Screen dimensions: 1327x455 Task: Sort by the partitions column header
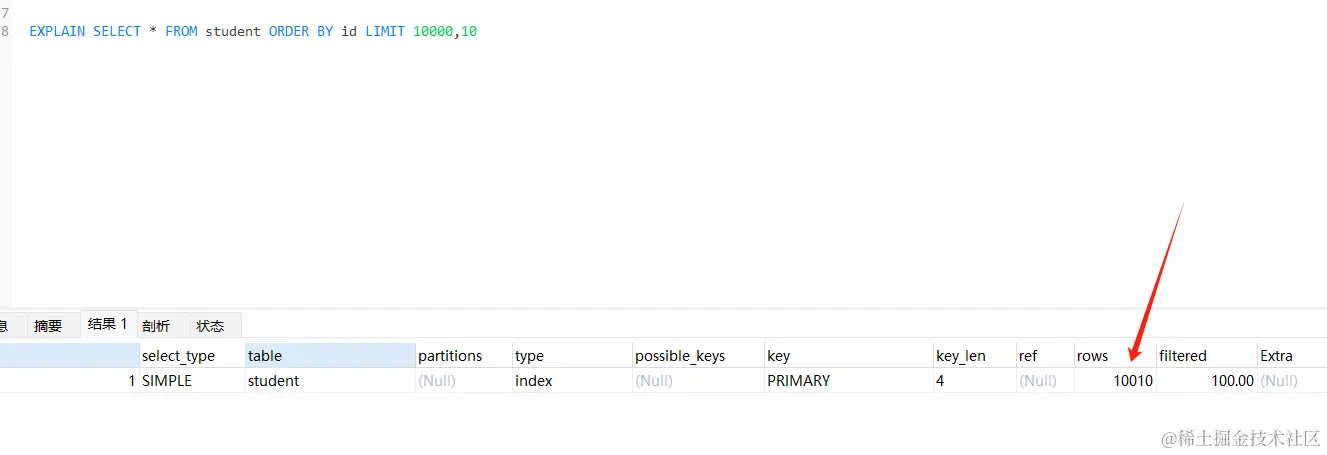(450, 356)
